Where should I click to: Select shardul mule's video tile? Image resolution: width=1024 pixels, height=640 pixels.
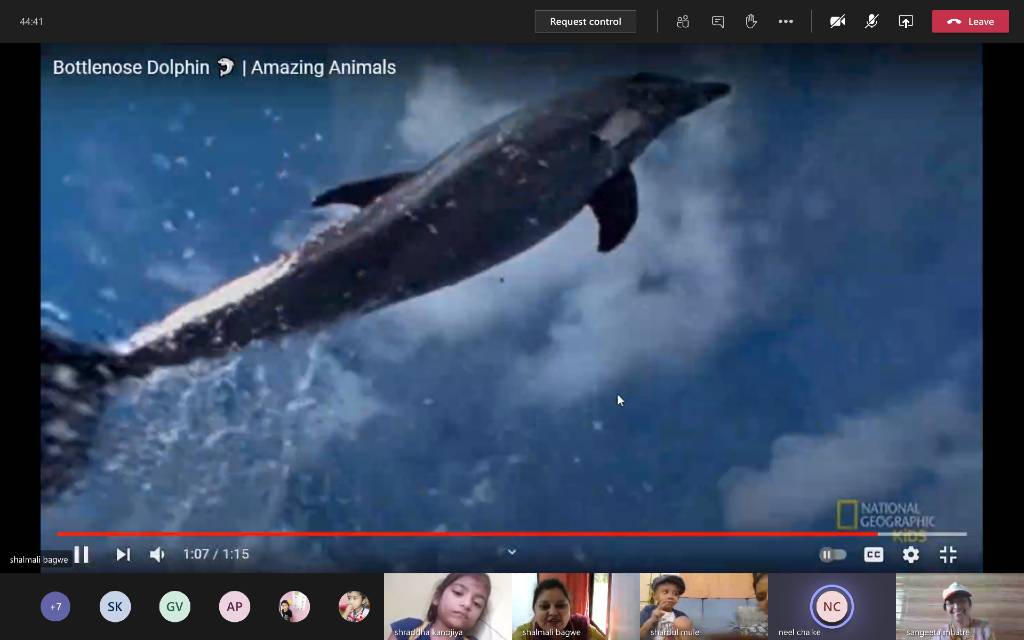tap(703, 607)
